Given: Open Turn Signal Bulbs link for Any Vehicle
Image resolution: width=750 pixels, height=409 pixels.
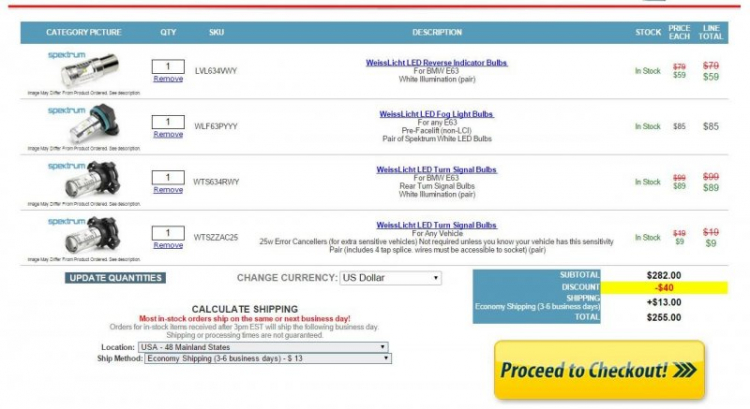Looking at the screenshot, I should coord(436,225).
